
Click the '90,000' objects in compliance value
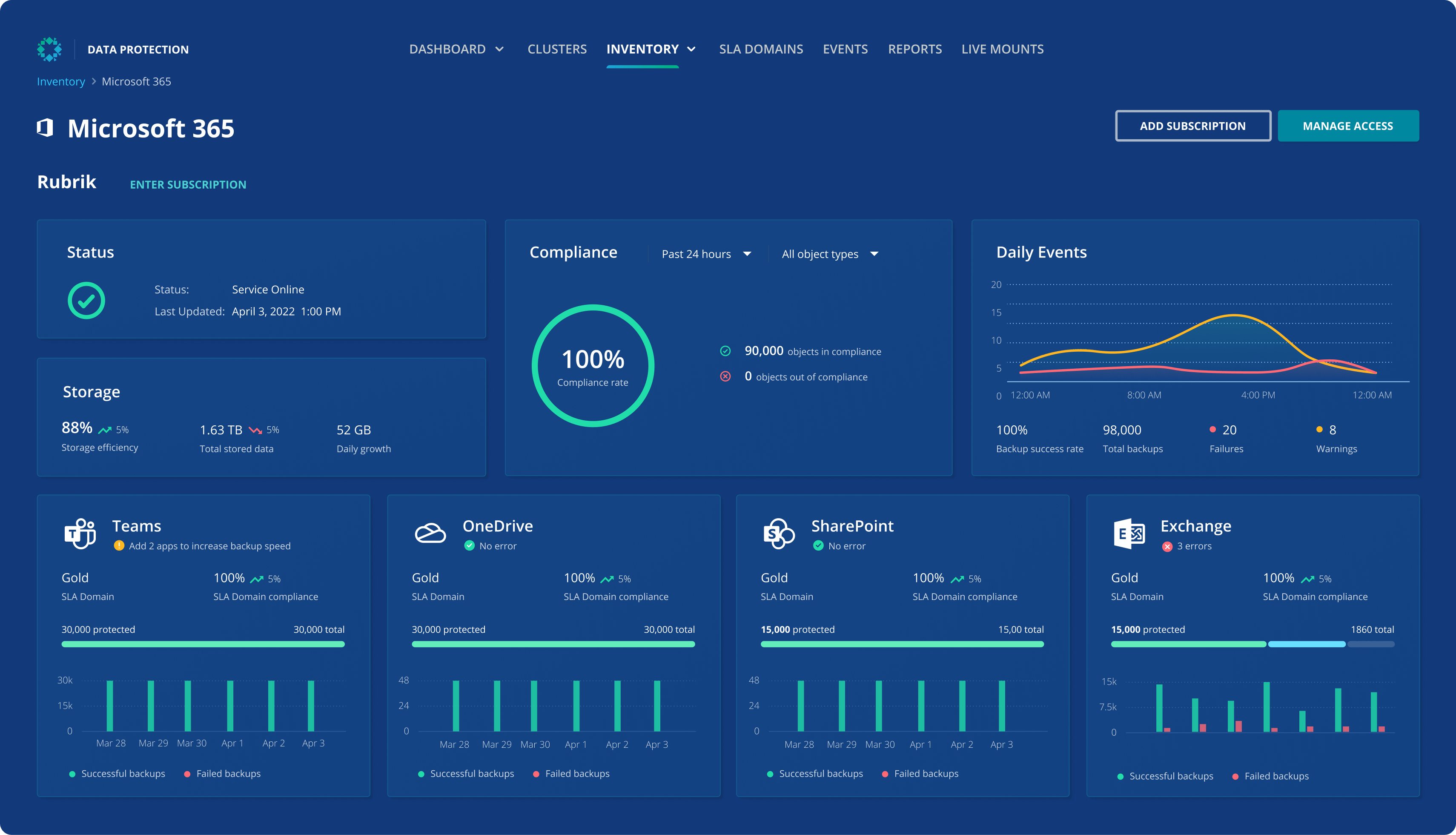pyautogui.click(x=763, y=350)
